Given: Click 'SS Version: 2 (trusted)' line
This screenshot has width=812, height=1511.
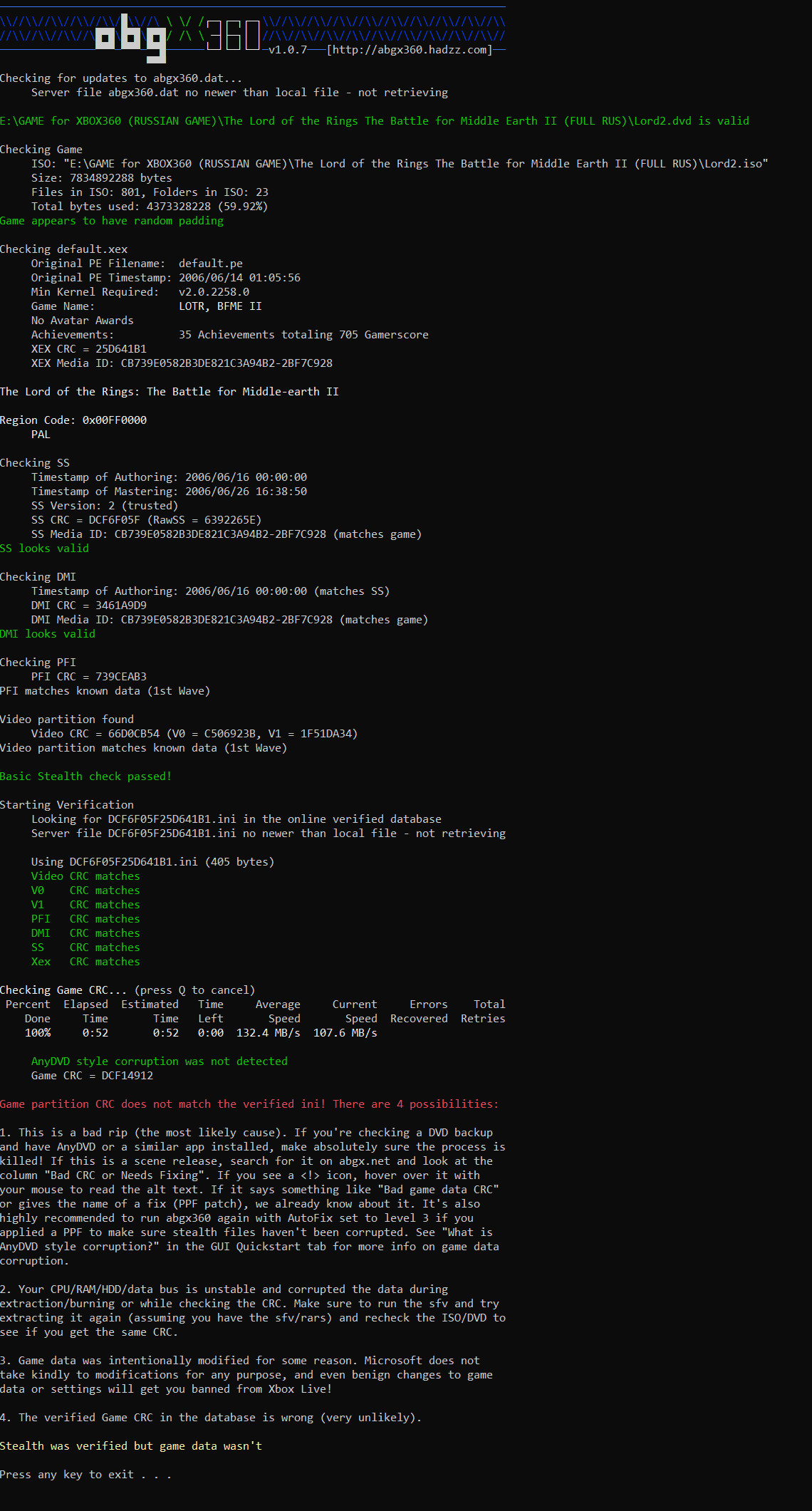Looking at the screenshot, I should click(x=105, y=506).
